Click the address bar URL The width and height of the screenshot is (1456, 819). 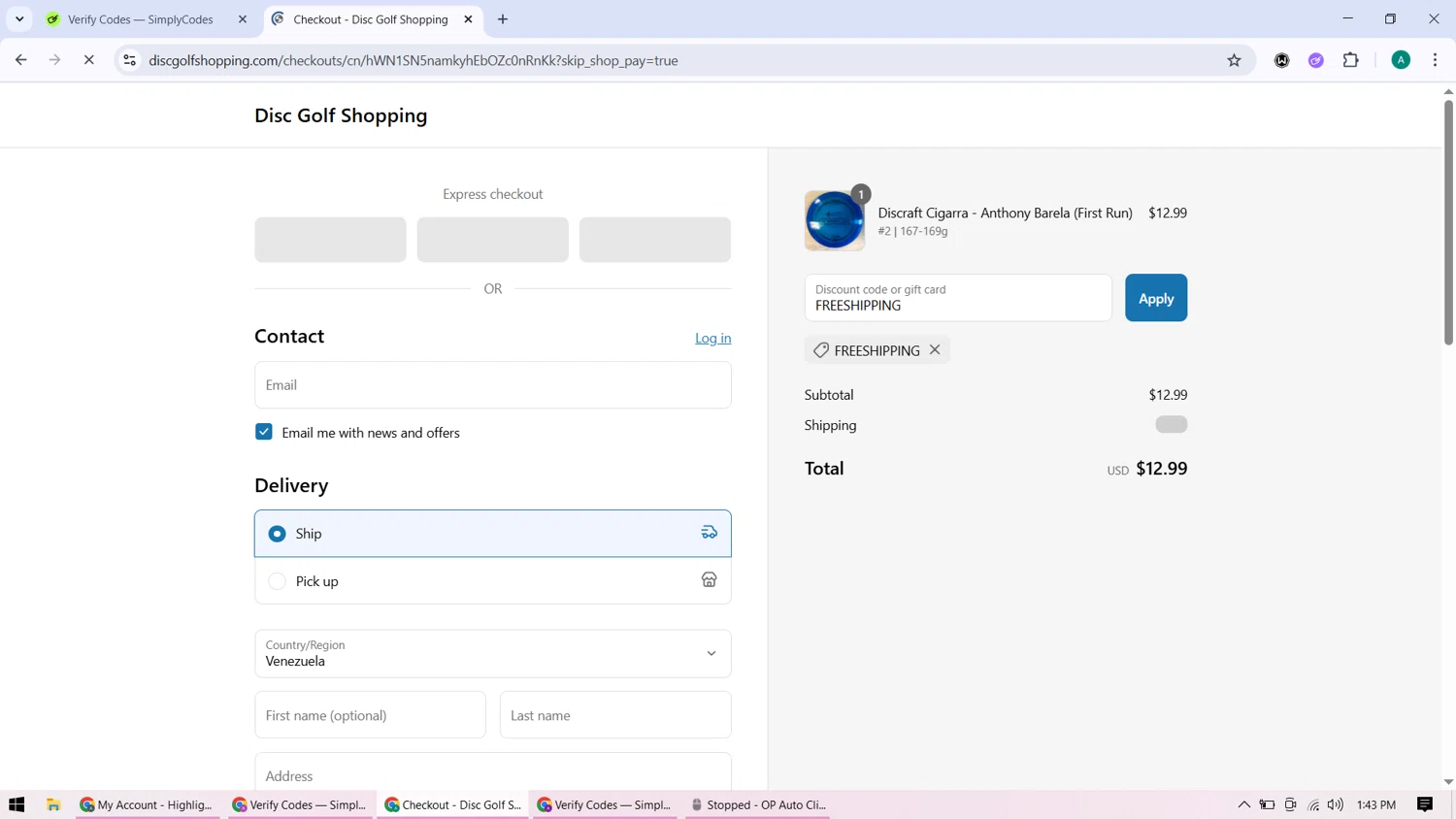point(414,60)
